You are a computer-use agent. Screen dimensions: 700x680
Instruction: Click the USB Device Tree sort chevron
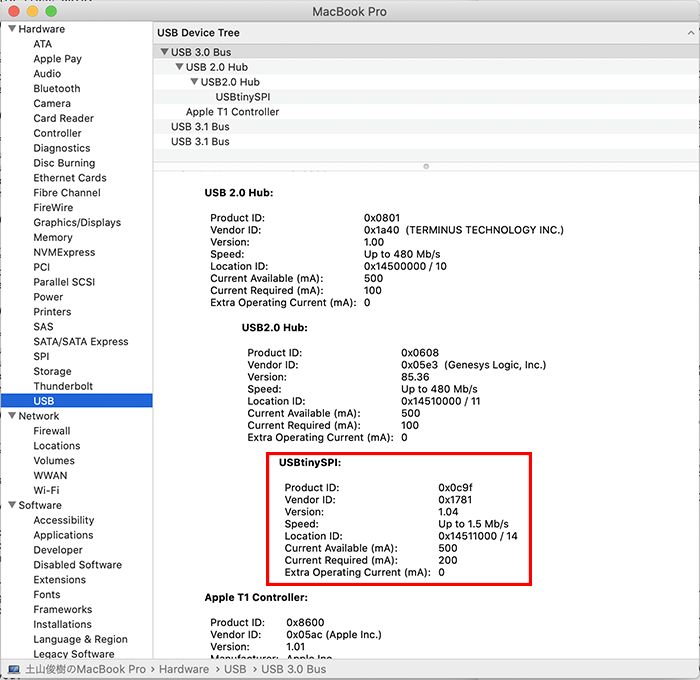click(691, 33)
